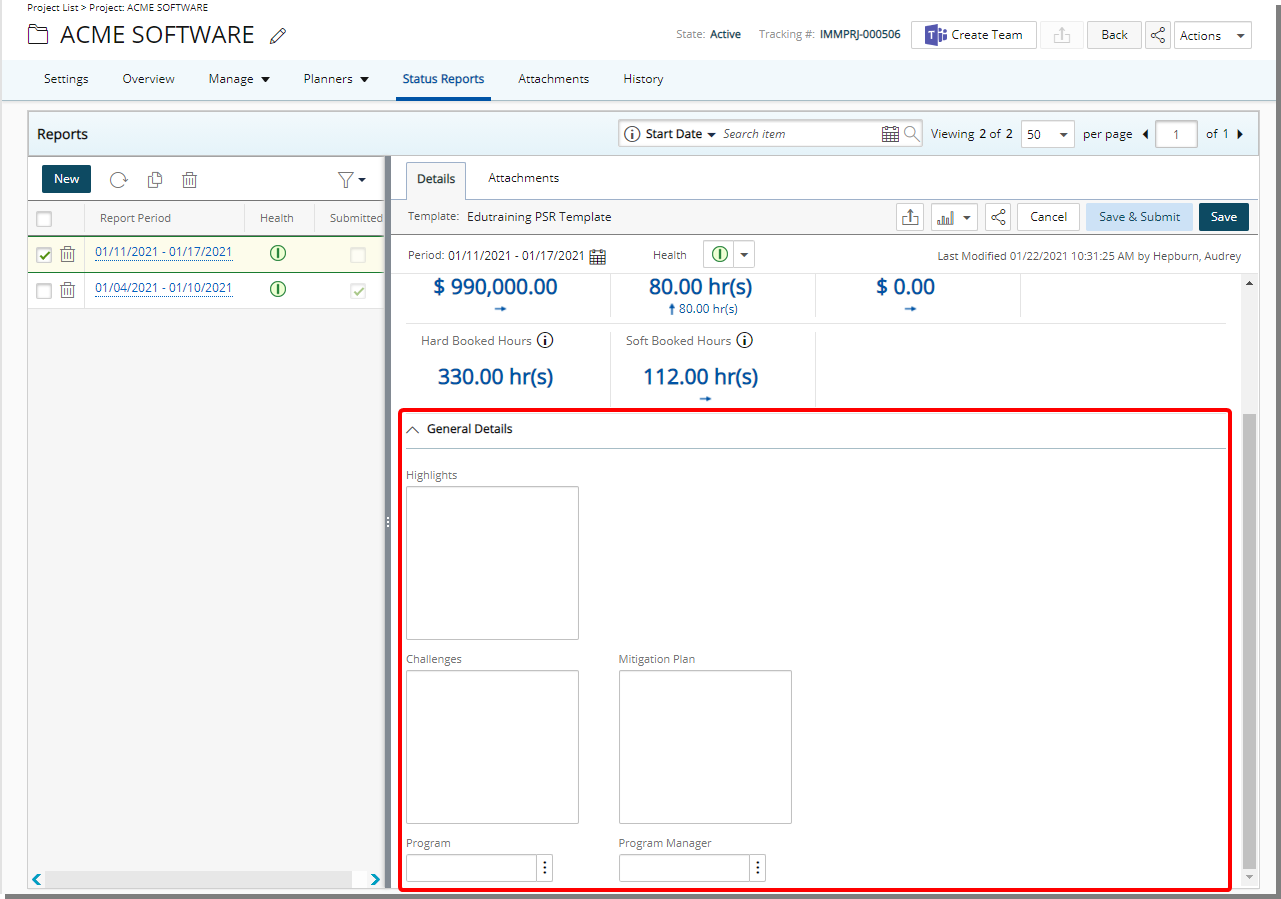Click the info icon beside Hard Booked Hours

click(545, 341)
